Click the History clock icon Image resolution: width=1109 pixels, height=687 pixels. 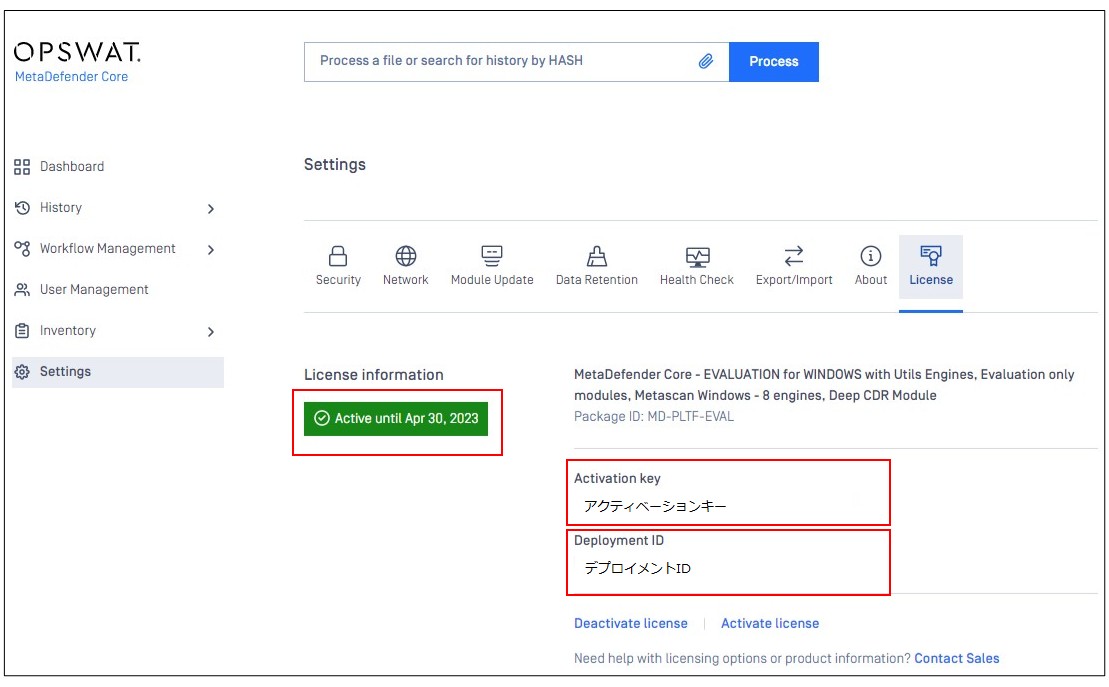point(22,208)
